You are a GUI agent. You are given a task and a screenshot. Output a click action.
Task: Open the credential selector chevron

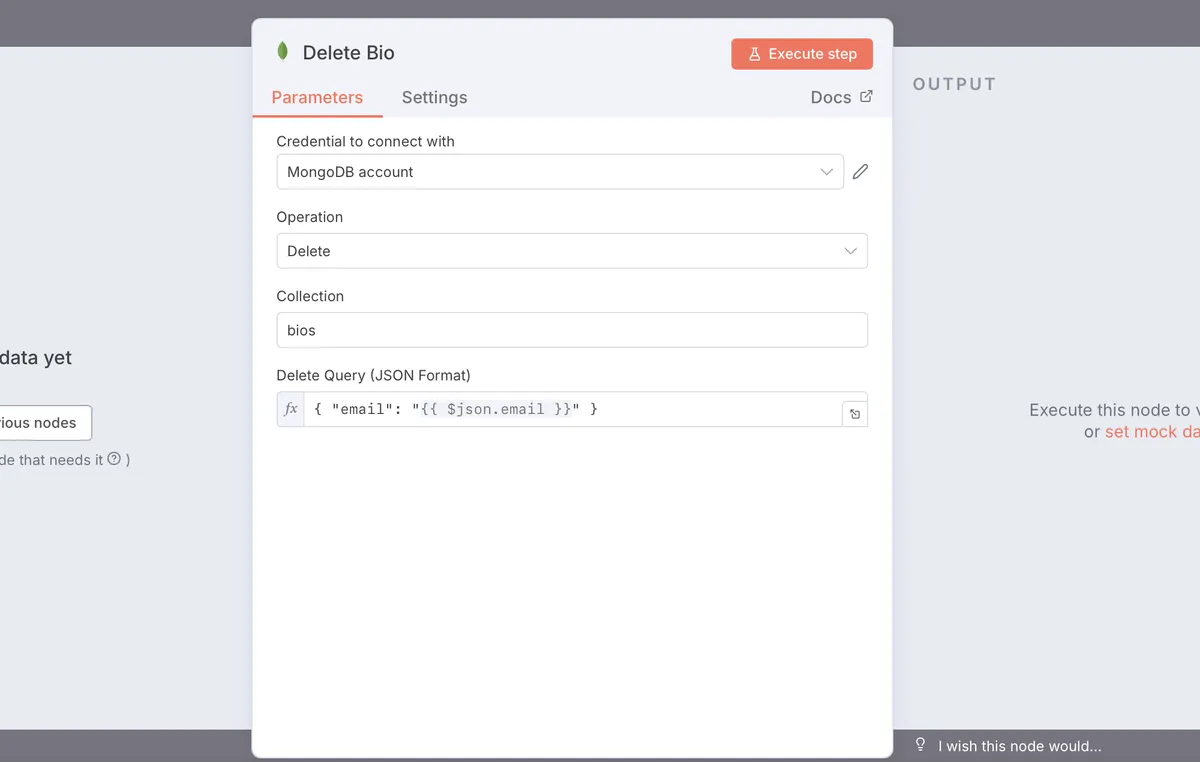[827, 171]
